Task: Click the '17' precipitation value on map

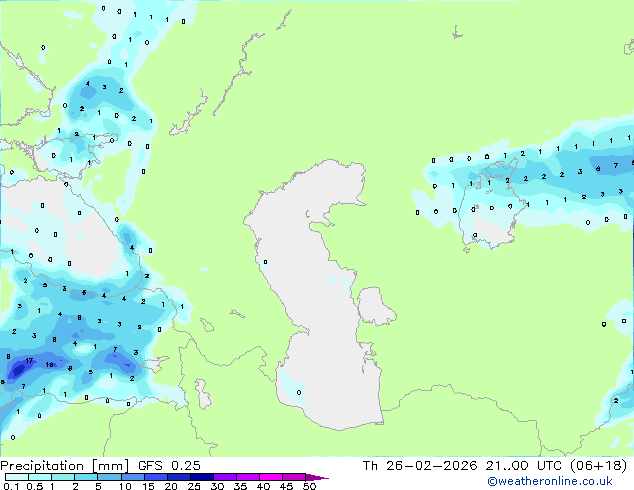Action: coord(29,360)
